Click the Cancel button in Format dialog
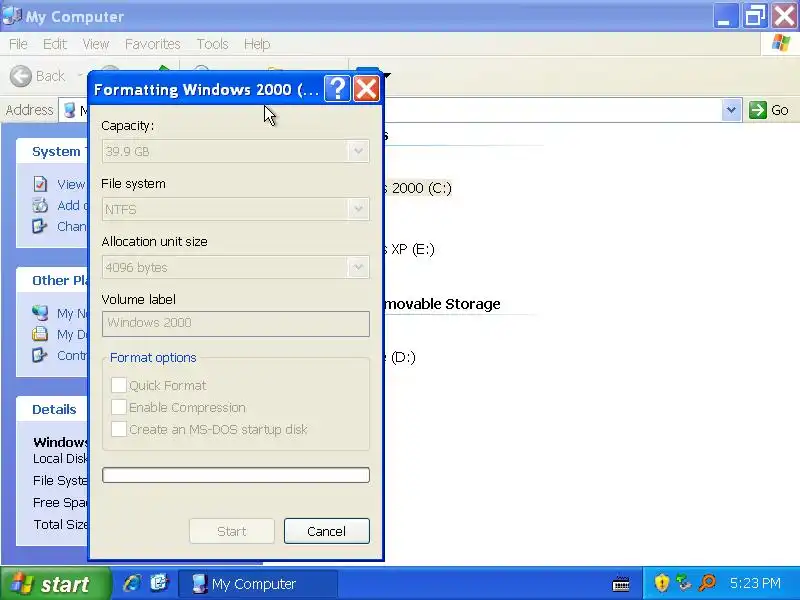 (327, 531)
